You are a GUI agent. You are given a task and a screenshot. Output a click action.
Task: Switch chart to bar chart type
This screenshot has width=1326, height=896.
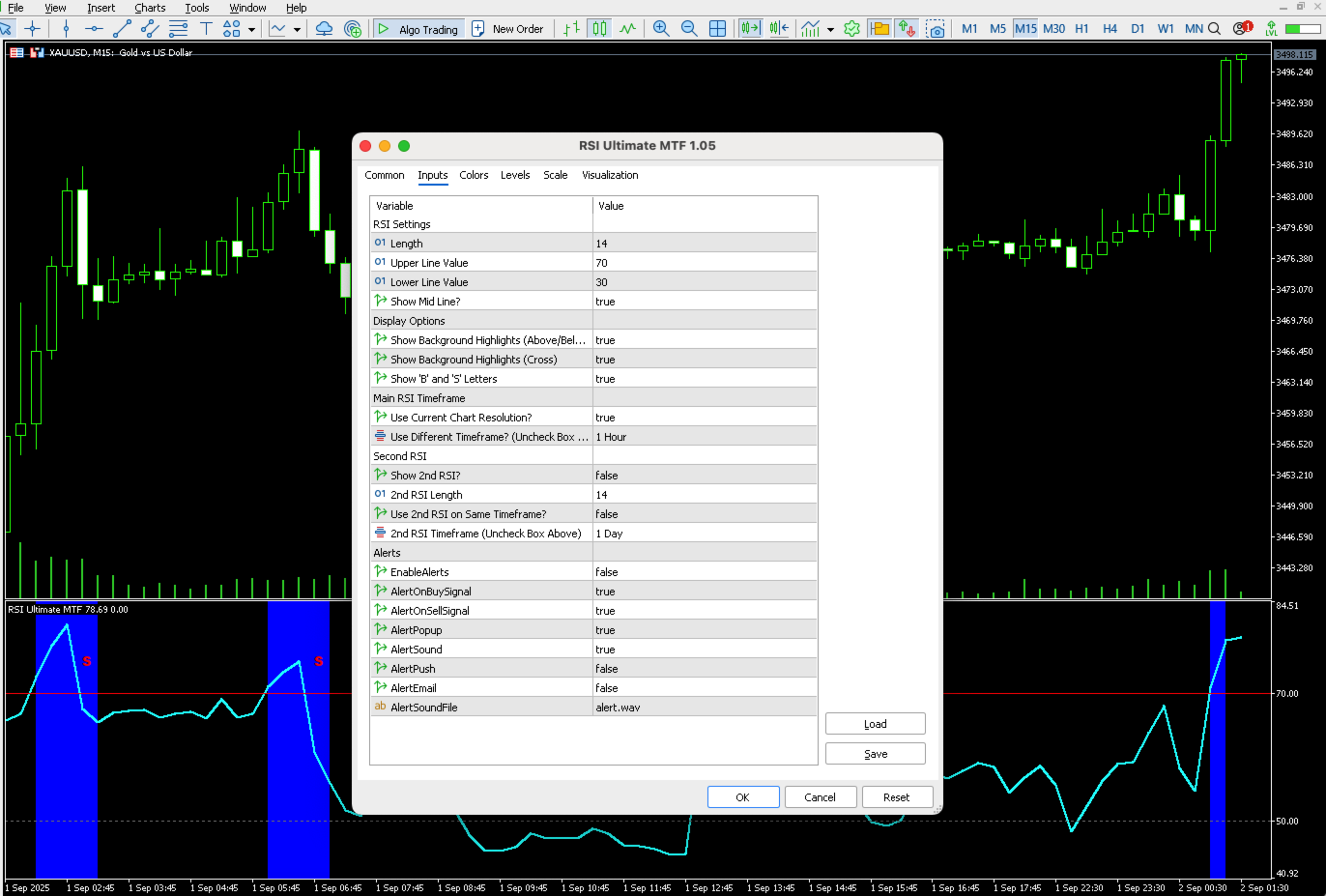[572, 29]
